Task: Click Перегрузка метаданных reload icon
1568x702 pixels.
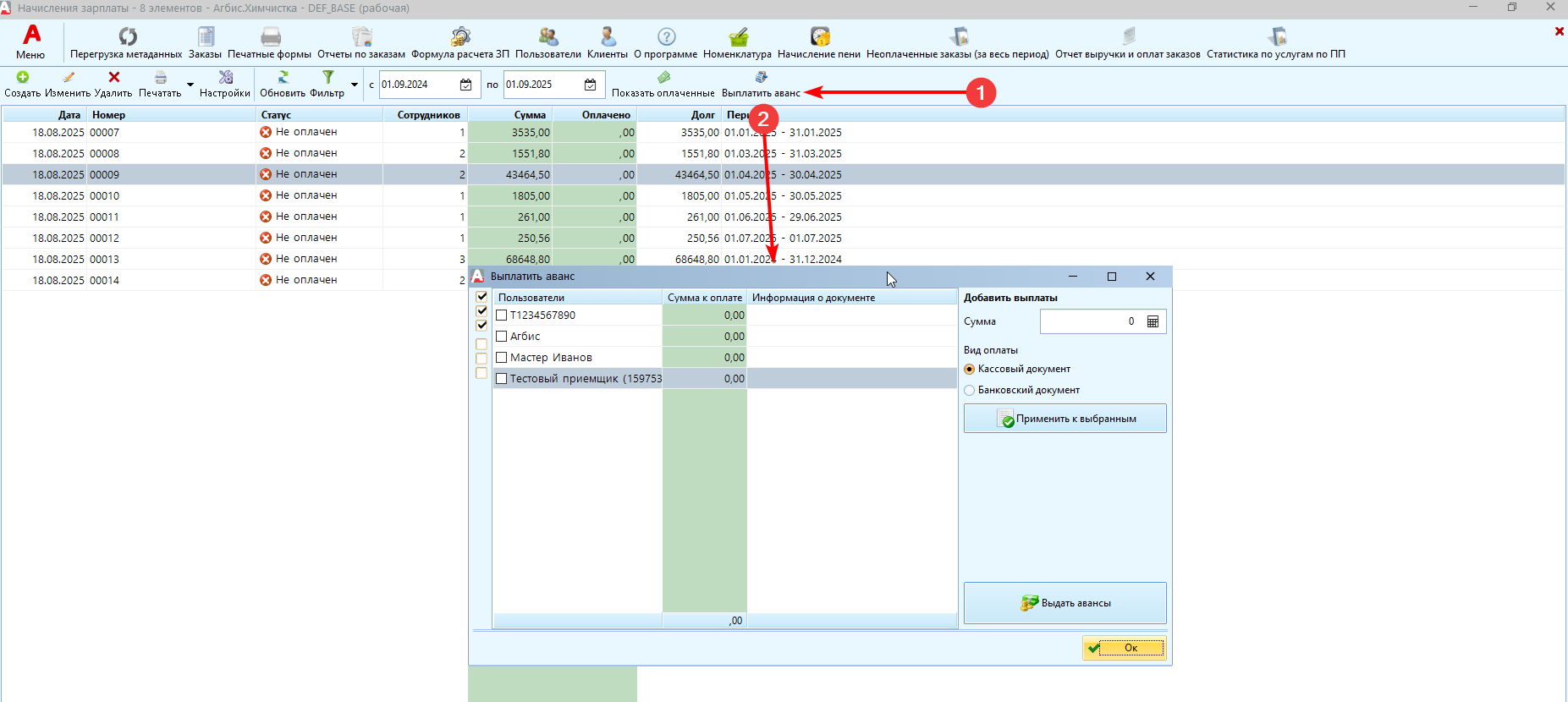Action: pos(127,36)
